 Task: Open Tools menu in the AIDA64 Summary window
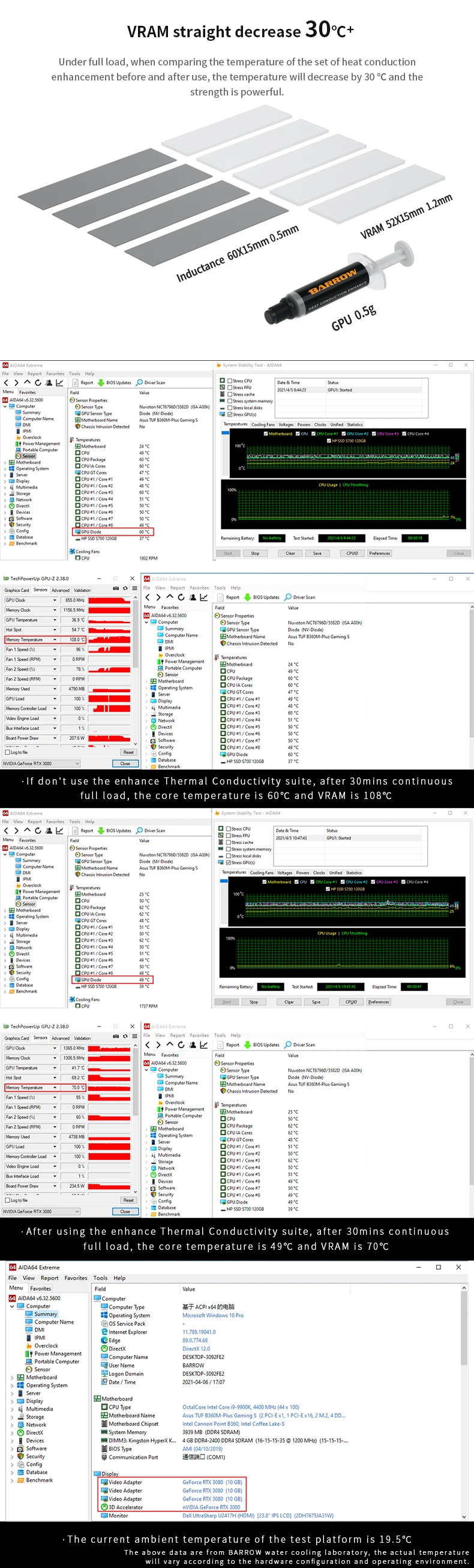pyautogui.click(x=100, y=1277)
